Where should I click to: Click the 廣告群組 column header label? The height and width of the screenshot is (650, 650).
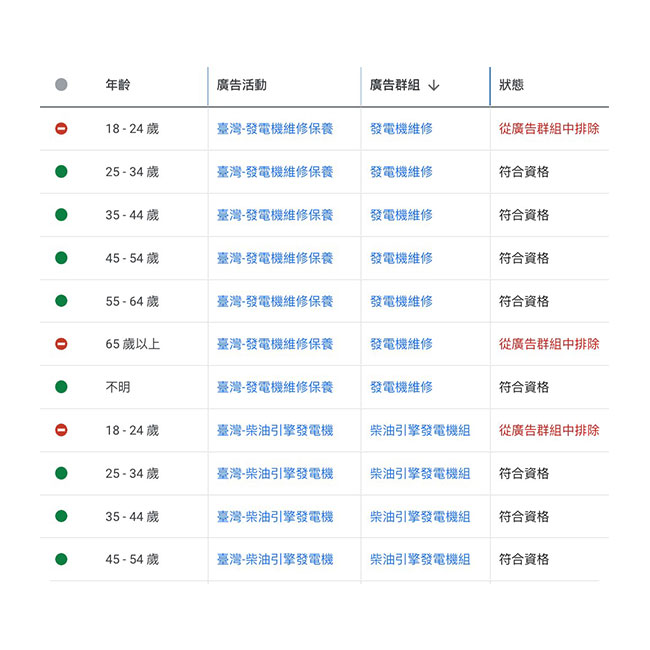(394, 85)
